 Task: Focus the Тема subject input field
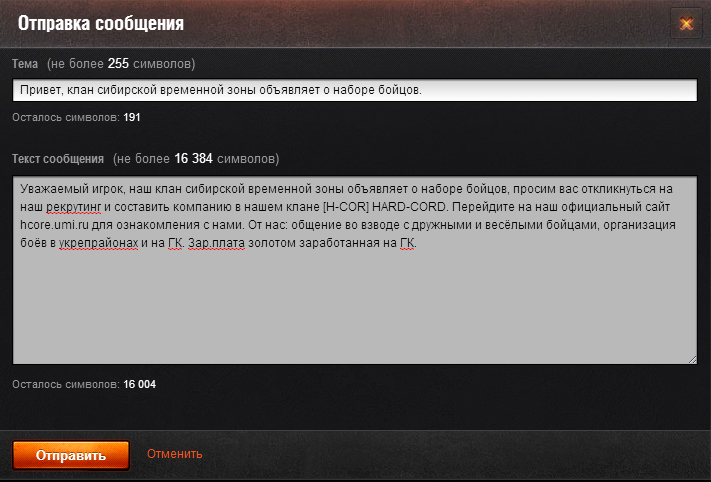click(355, 90)
